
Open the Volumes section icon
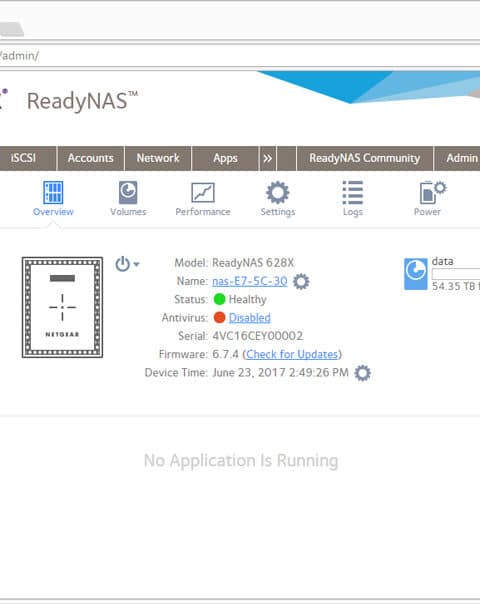coord(128,193)
